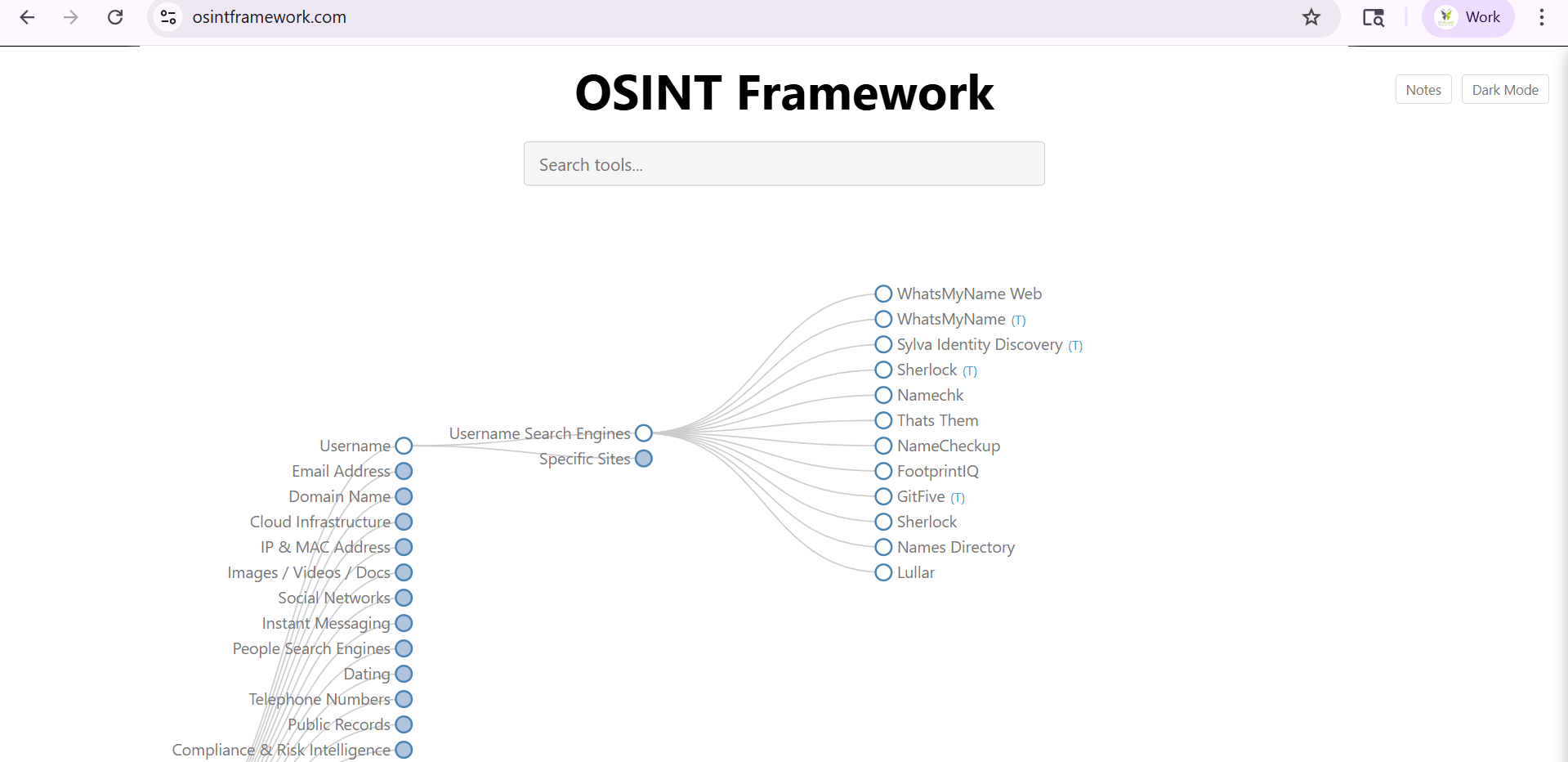Reload the osintframework.com page
This screenshot has width=1568, height=762.
click(115, 17)
